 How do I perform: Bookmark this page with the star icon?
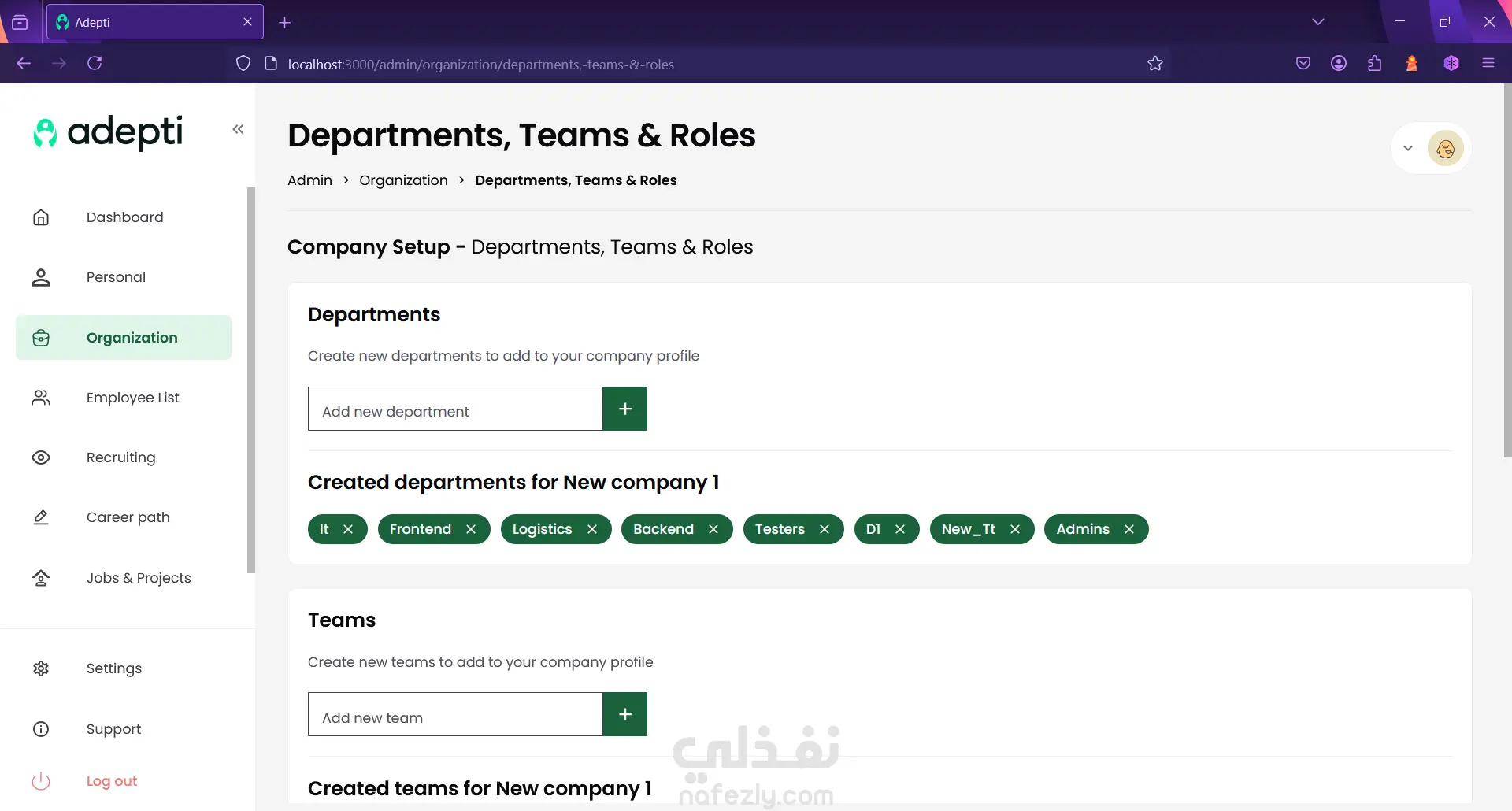tap(1155, 64)
